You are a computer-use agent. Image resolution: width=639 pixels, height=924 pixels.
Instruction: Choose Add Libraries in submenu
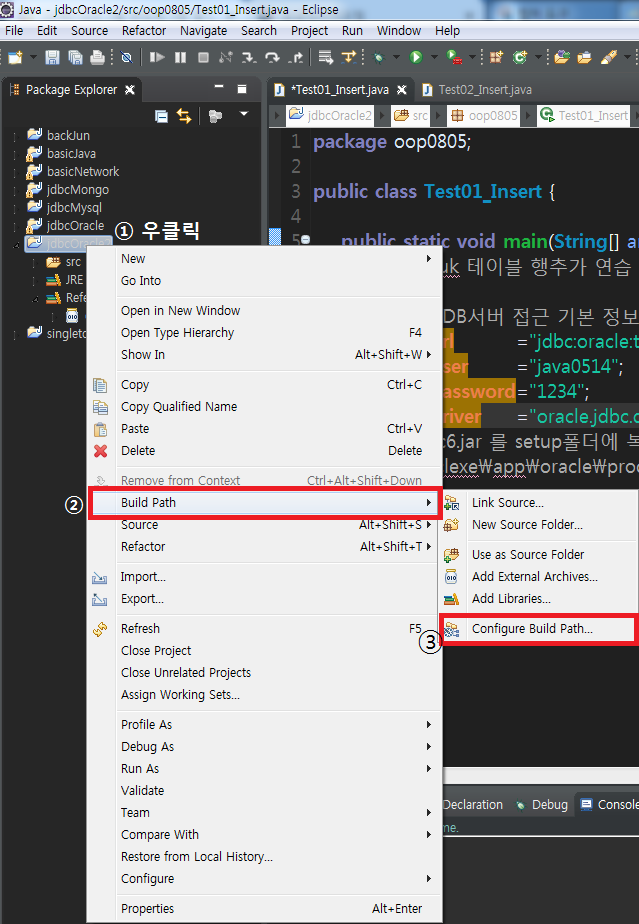tap(511, 599)
